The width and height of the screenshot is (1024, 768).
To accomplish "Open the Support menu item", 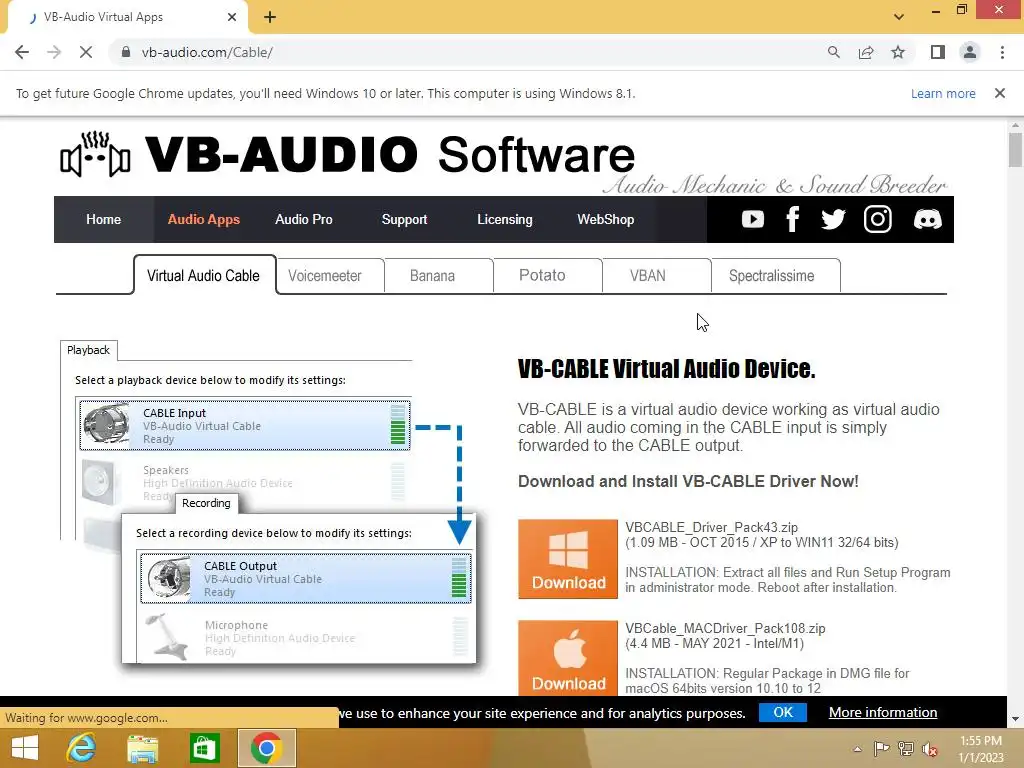I will click(x=404, y=219).
